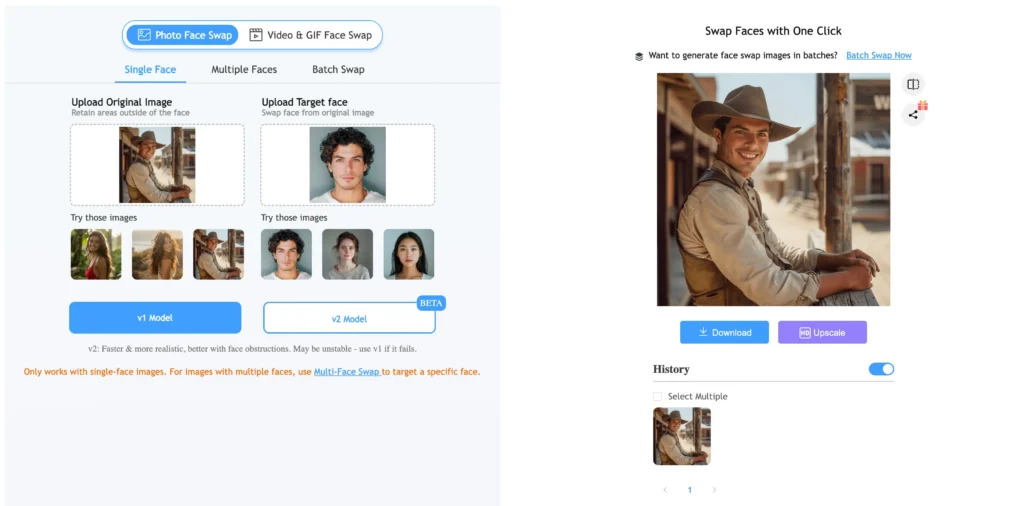
Task: Check the Select Multiple checkbox
Action: tap(658, 397)
